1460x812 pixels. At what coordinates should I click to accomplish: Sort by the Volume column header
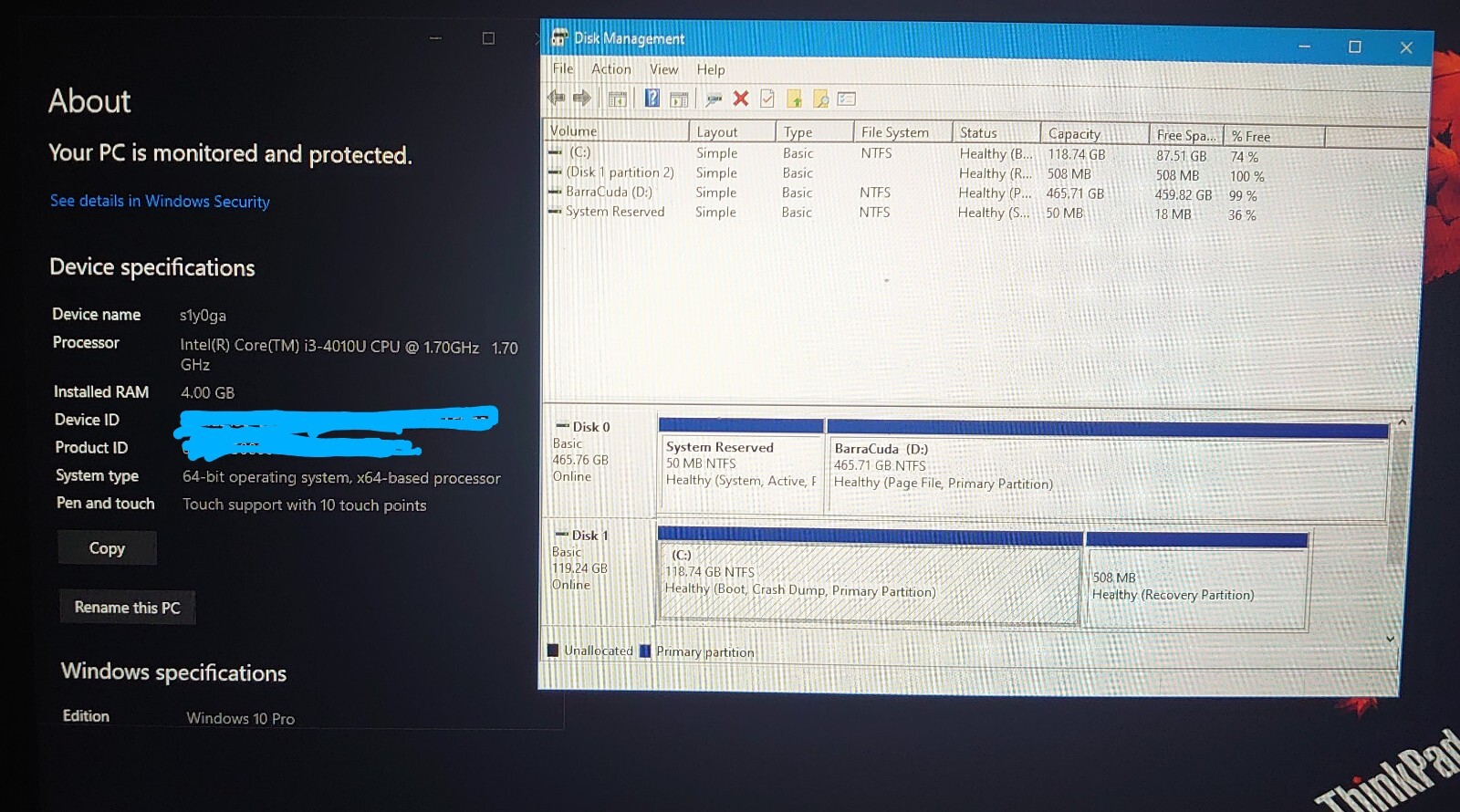coord(616,130)
